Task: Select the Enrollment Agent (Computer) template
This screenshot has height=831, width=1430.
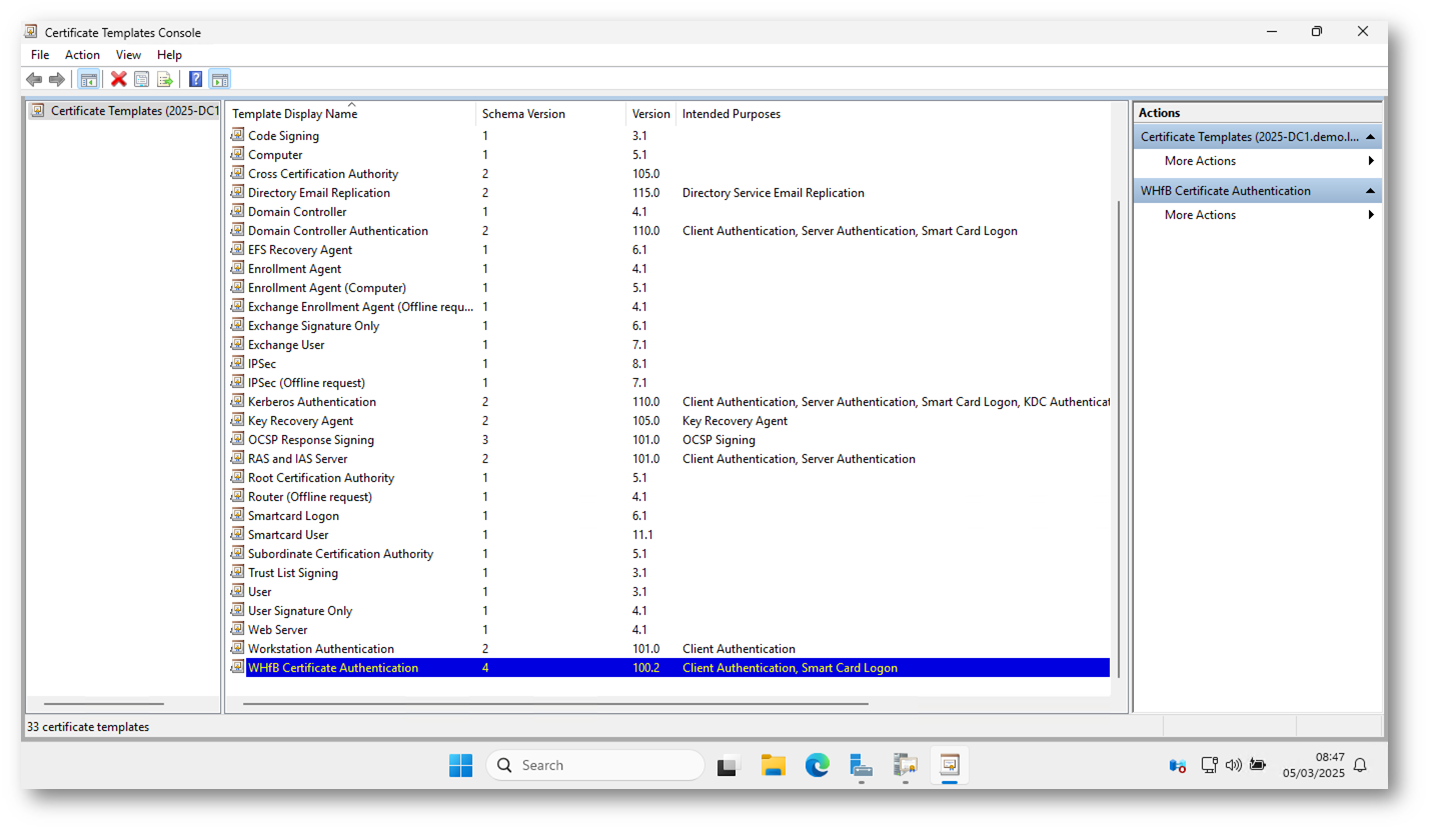Action: point(327,287)
